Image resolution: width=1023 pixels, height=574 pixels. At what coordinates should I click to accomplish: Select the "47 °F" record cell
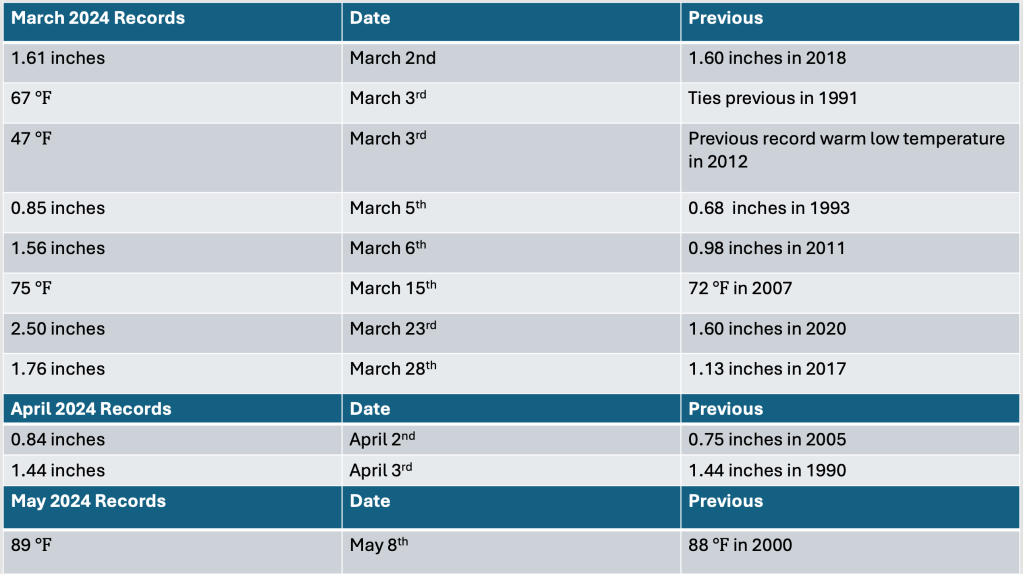(x=31, y=139)
